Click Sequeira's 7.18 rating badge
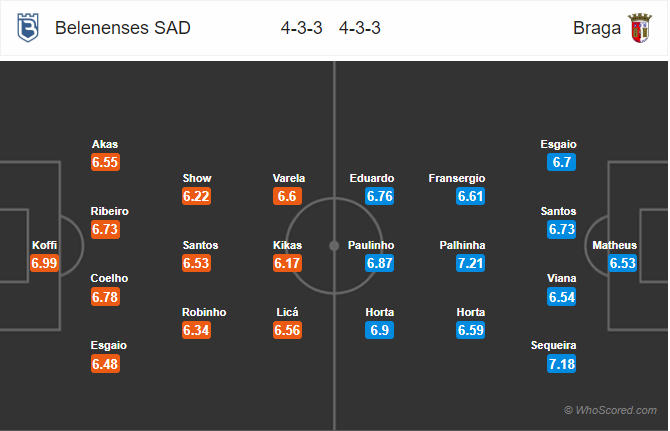 tap(562, 363)
